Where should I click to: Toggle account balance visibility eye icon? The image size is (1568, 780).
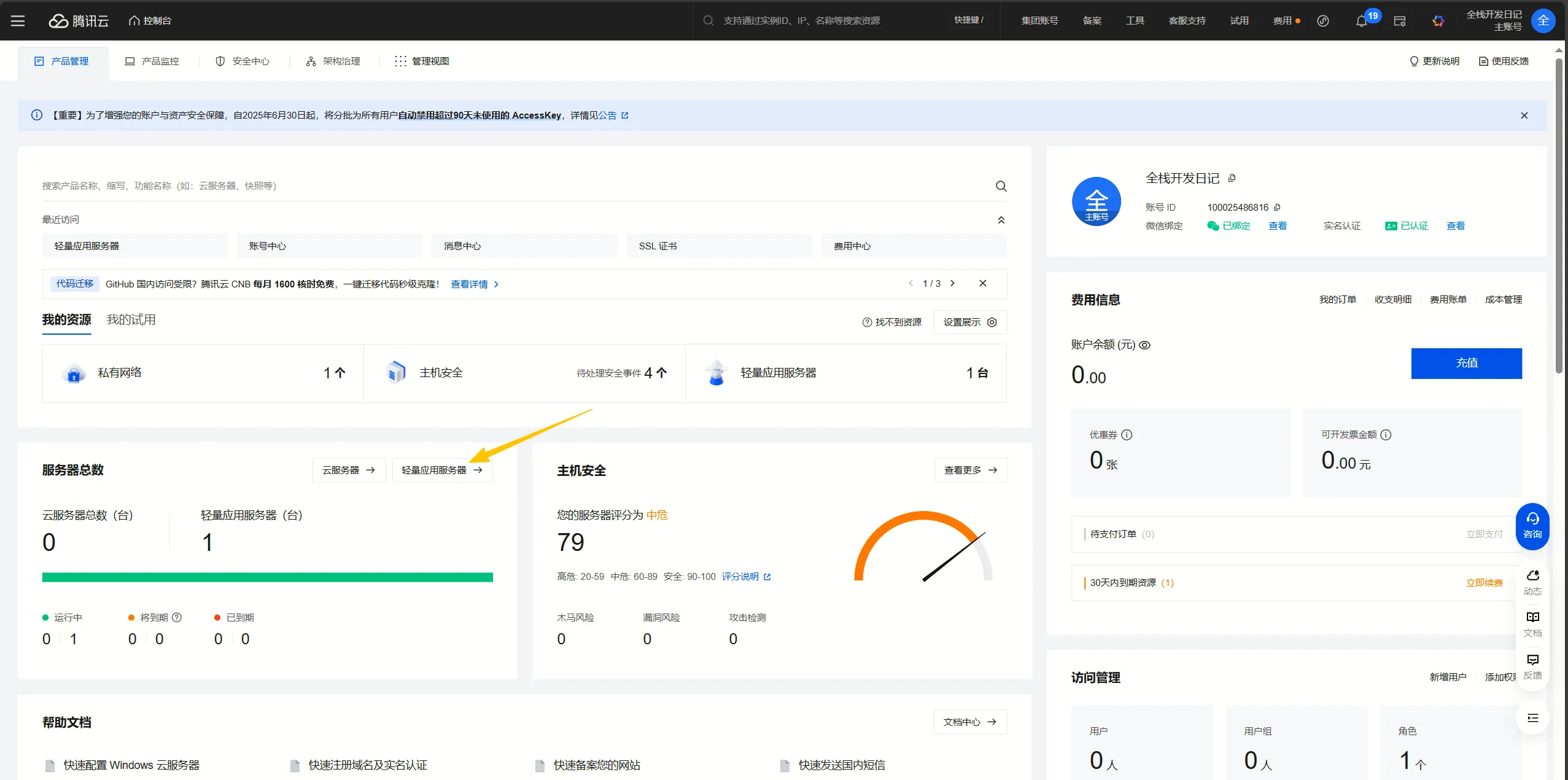(x=1144, y=345)
